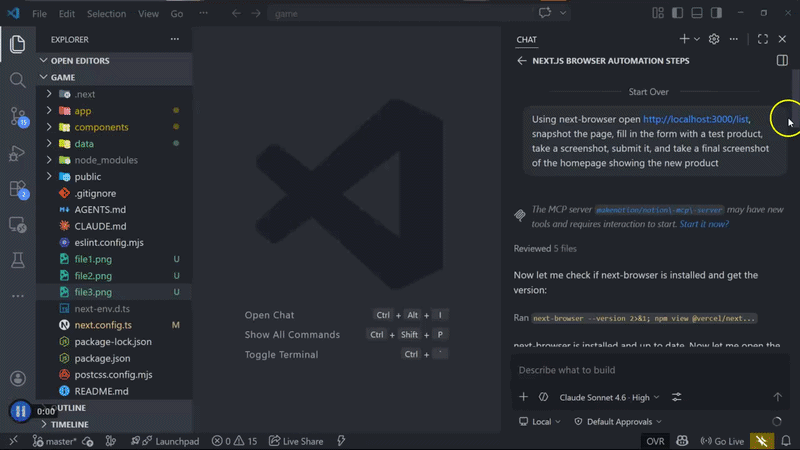
Task: Click Go Live in status bar
Action: tap(722, 441)
